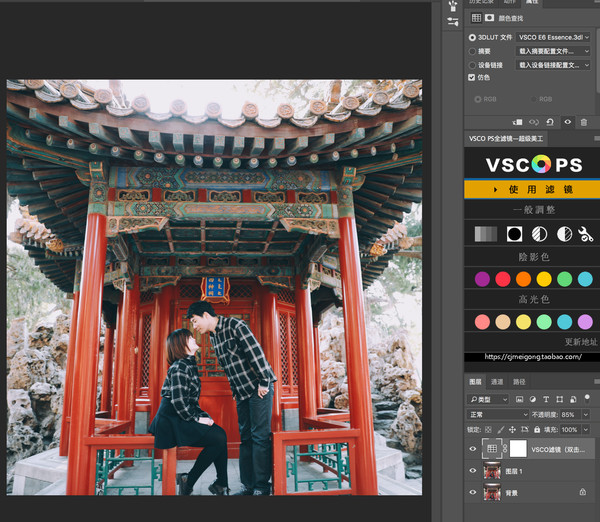600x522 pixels.
Task: Click the yellow 使用滤镜 button
Action: [532, 189]
